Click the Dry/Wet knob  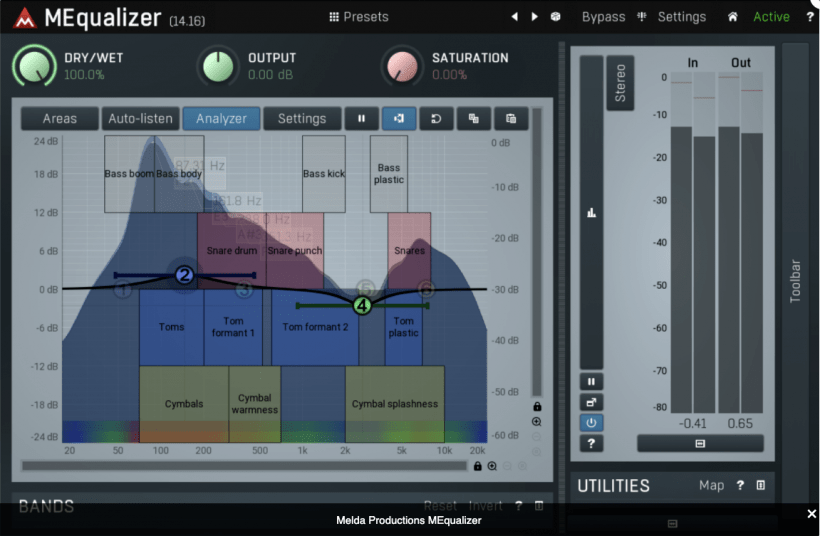coord(35,66)
